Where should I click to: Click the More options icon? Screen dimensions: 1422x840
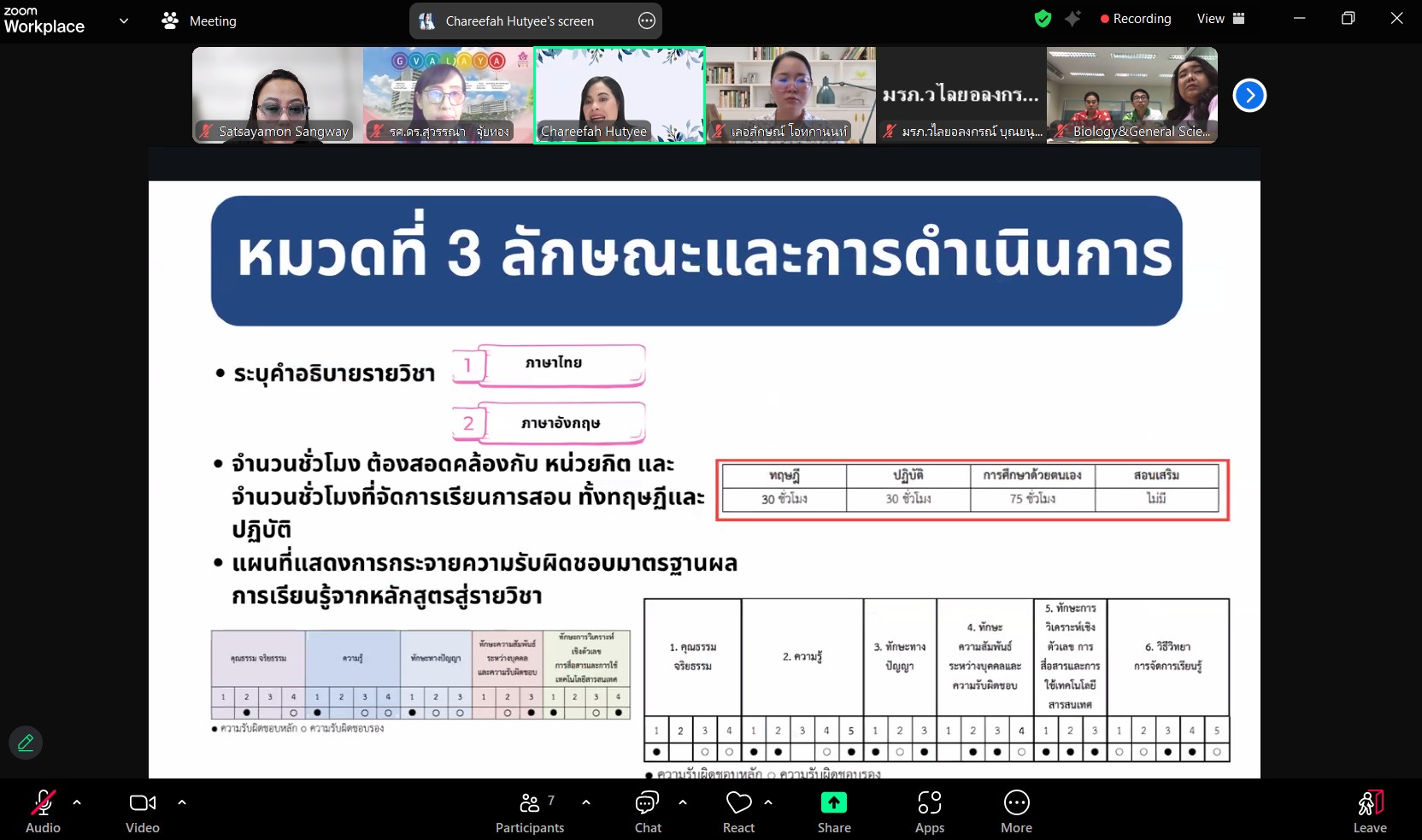point(1016,810)
